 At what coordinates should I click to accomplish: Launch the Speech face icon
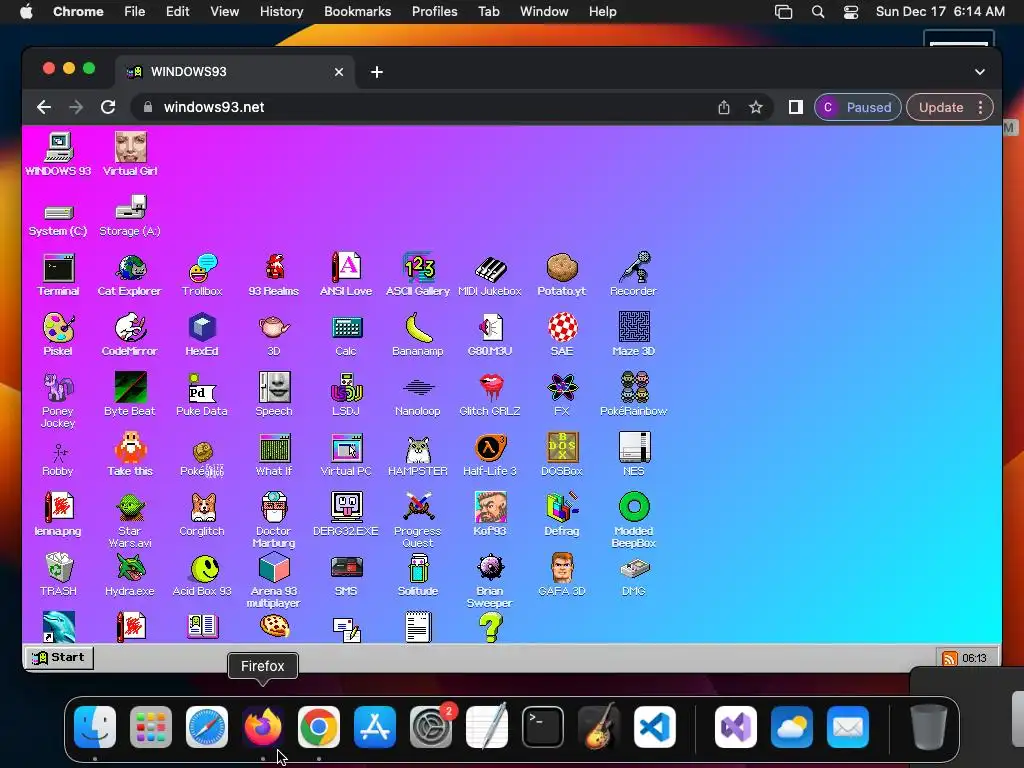274,394
